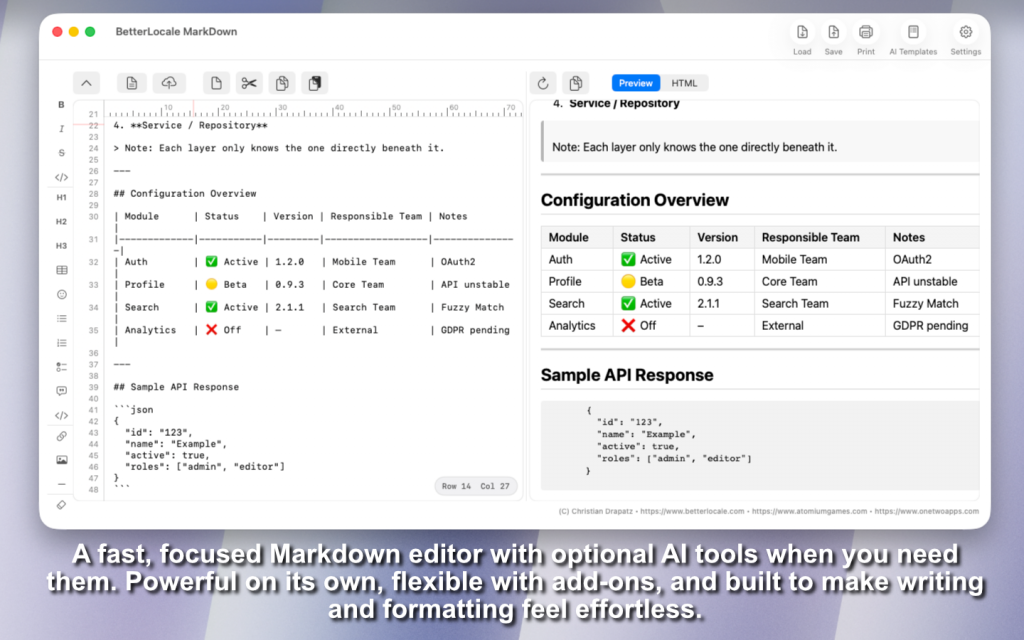Click the Save button
The width and height of the screenshot is (1024, 640).
pyautogui.click(x=833, y=39)
